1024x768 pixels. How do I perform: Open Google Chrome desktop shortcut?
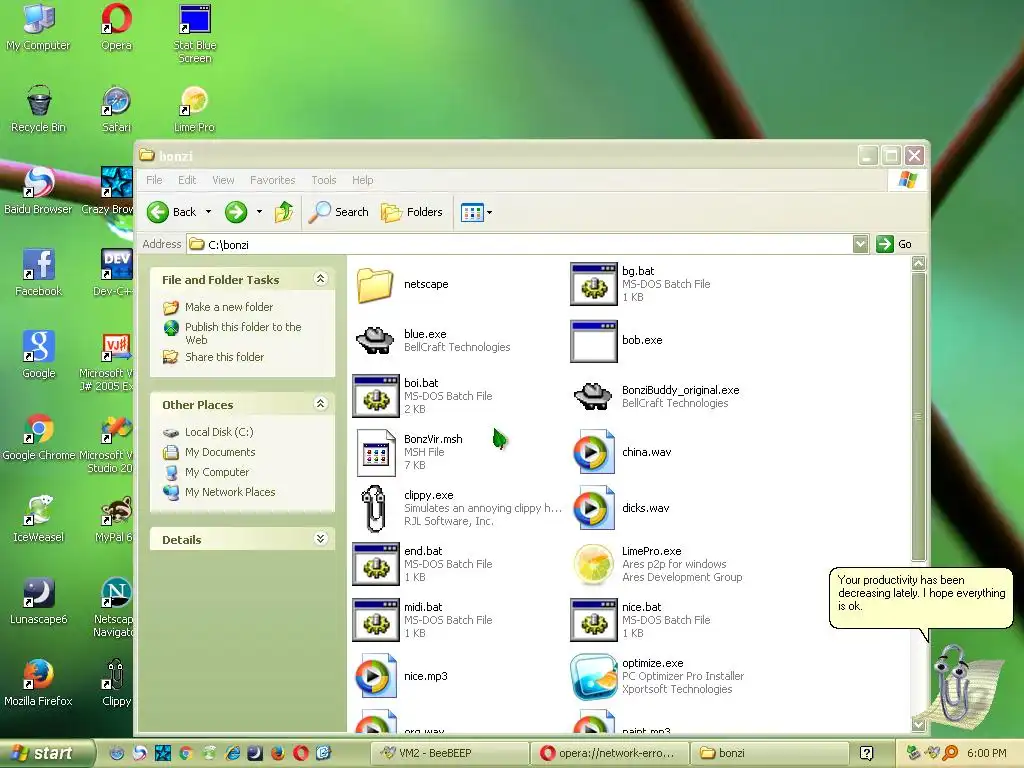(x=39, y=437)
